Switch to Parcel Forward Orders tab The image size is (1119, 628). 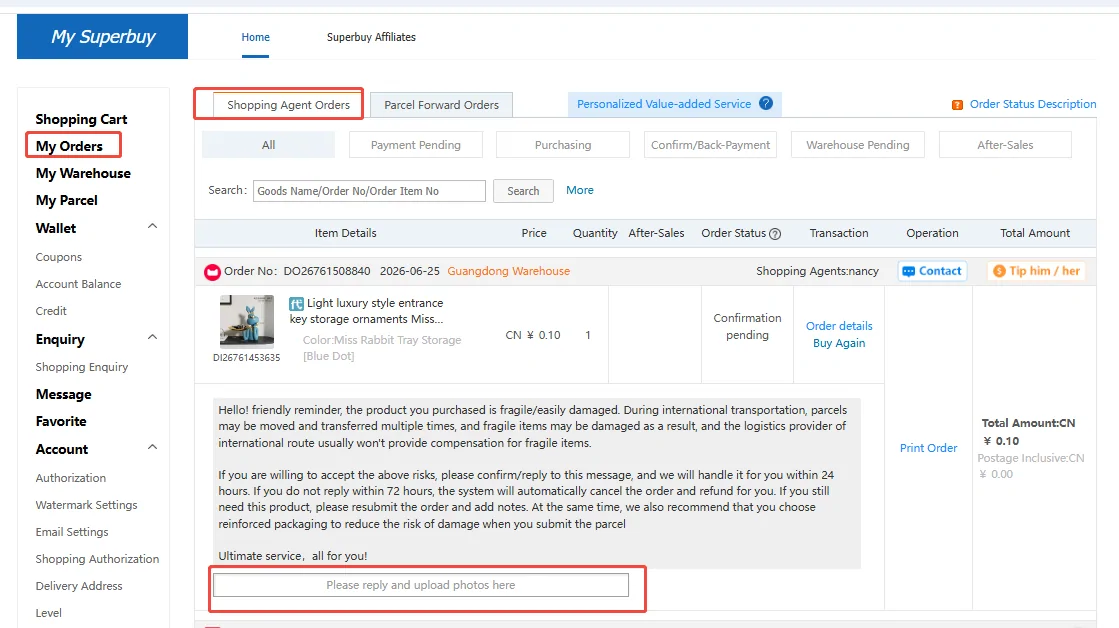[442, 105]
